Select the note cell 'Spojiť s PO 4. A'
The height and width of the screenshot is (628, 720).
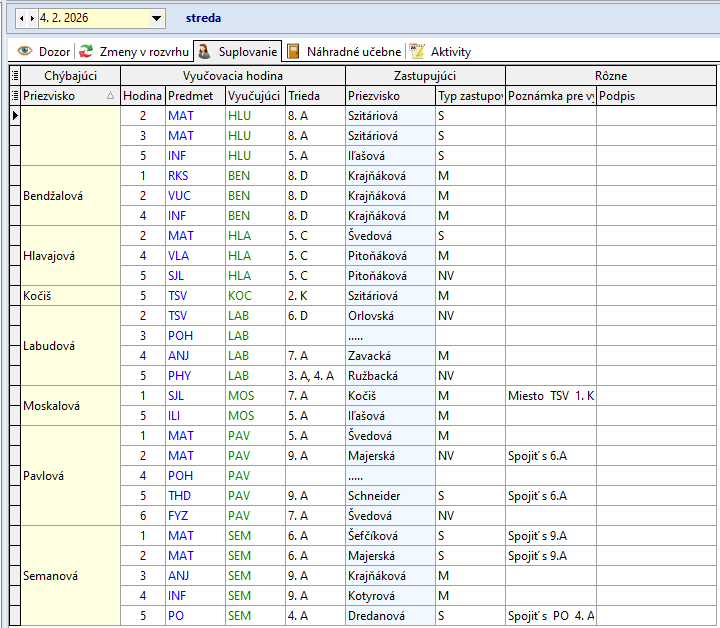[x=550, y=616]
